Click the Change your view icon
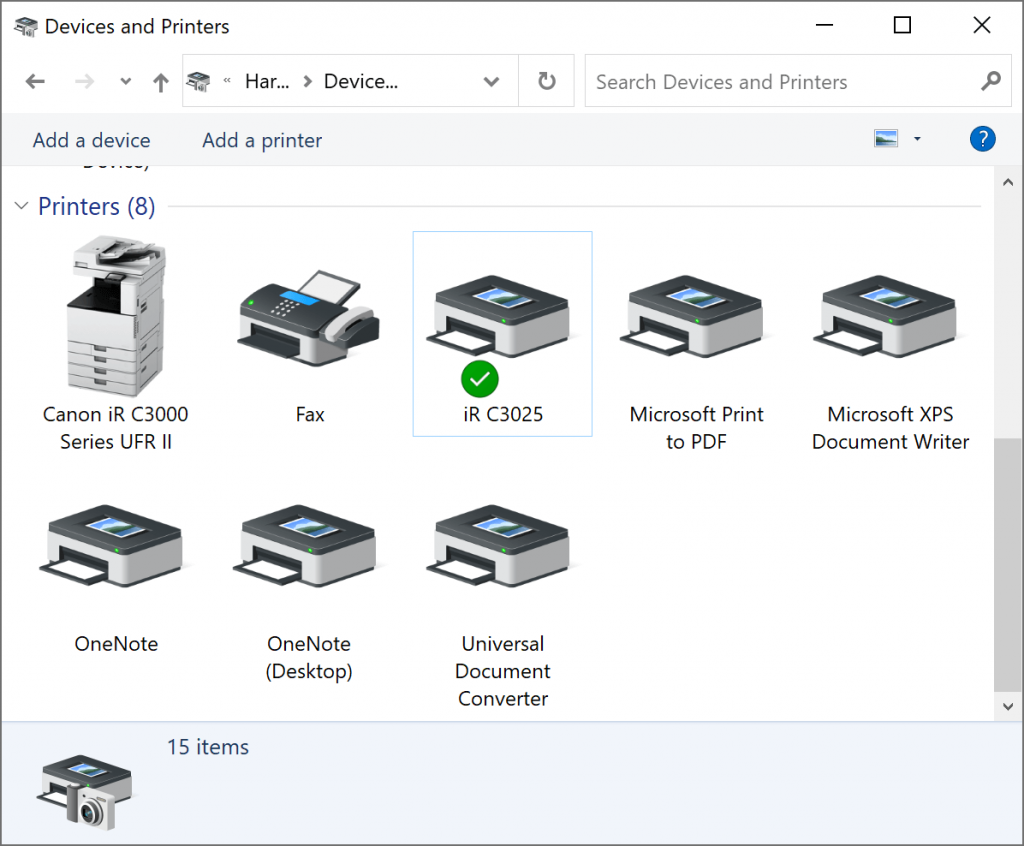The height and width of the screenshot is (846, 1024). click(x=886, y=138)
